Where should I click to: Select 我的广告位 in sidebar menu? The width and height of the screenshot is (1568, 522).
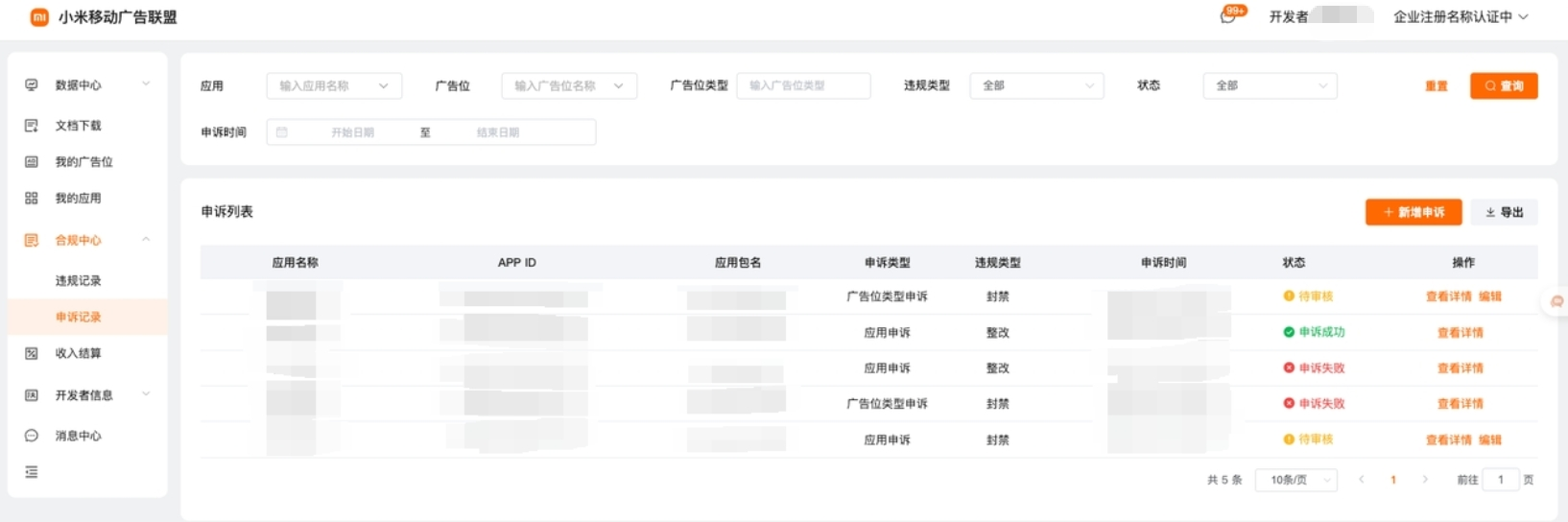pos(83,162)
